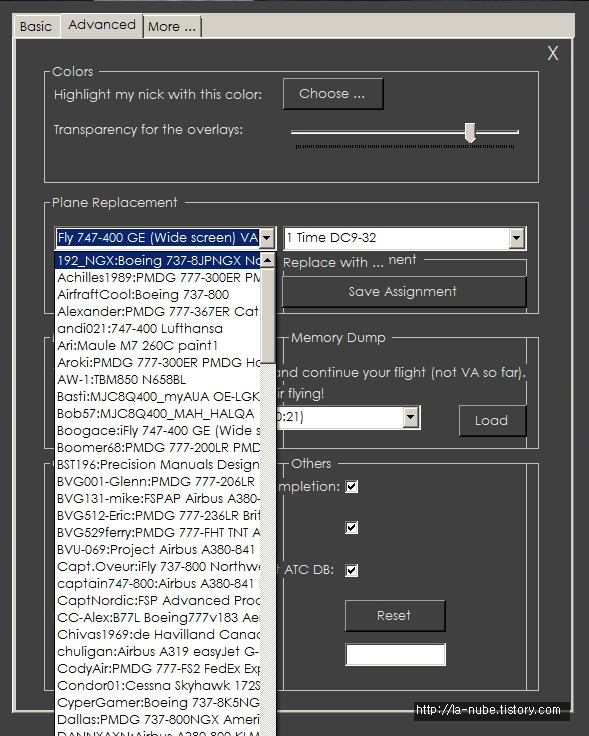Viewport: 589px width, 736px height.
Task: Select CodyAir:PMDG 777-FS2 FedEx entry
Action: (158, 668)
